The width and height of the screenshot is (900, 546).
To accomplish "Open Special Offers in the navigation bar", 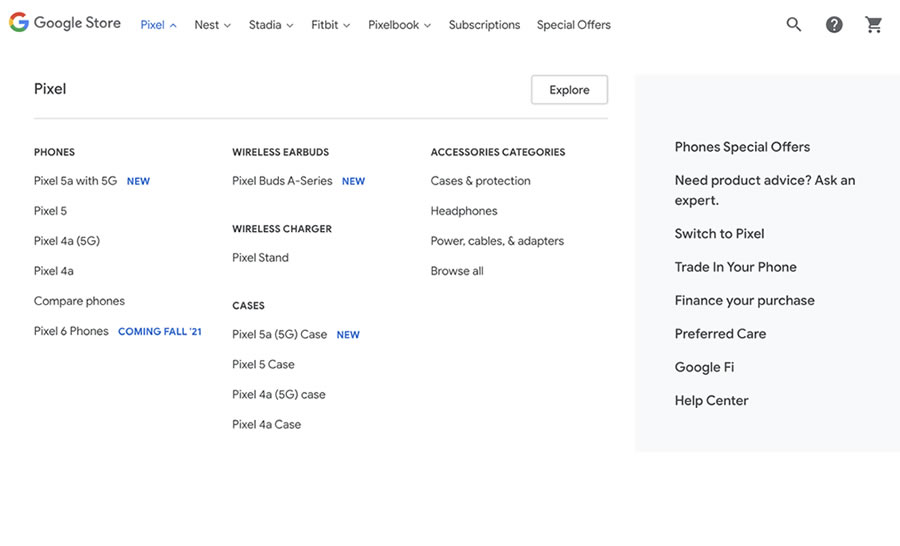I will tap(573, 25).
